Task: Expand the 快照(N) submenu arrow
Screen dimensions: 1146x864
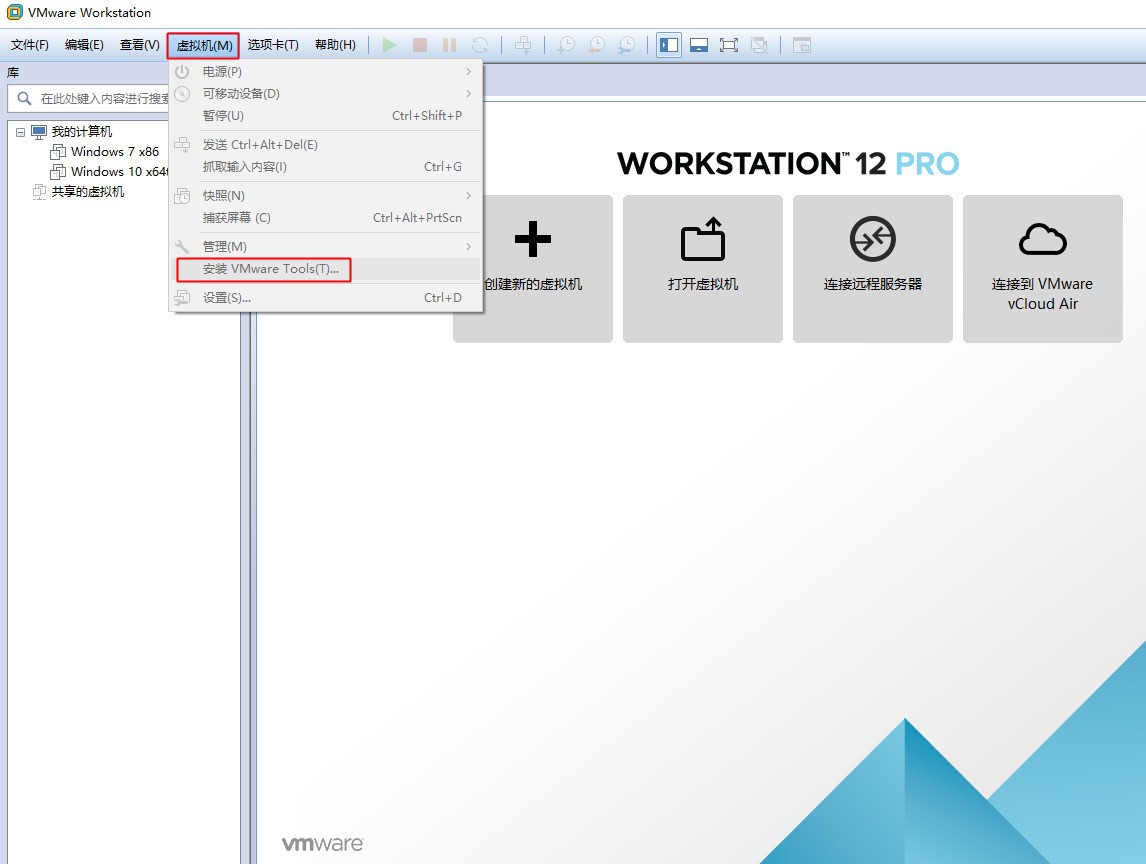Action: pyautogui.click(x=468, y=195)
